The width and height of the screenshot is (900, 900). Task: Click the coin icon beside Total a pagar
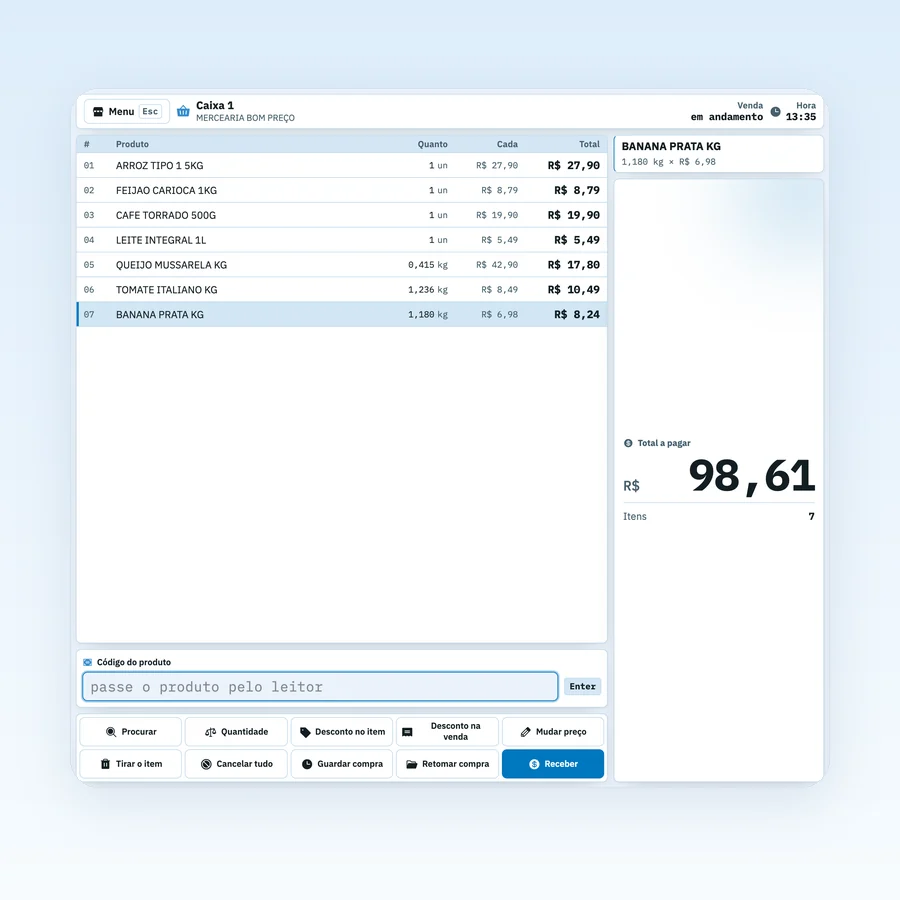(628, 443)
